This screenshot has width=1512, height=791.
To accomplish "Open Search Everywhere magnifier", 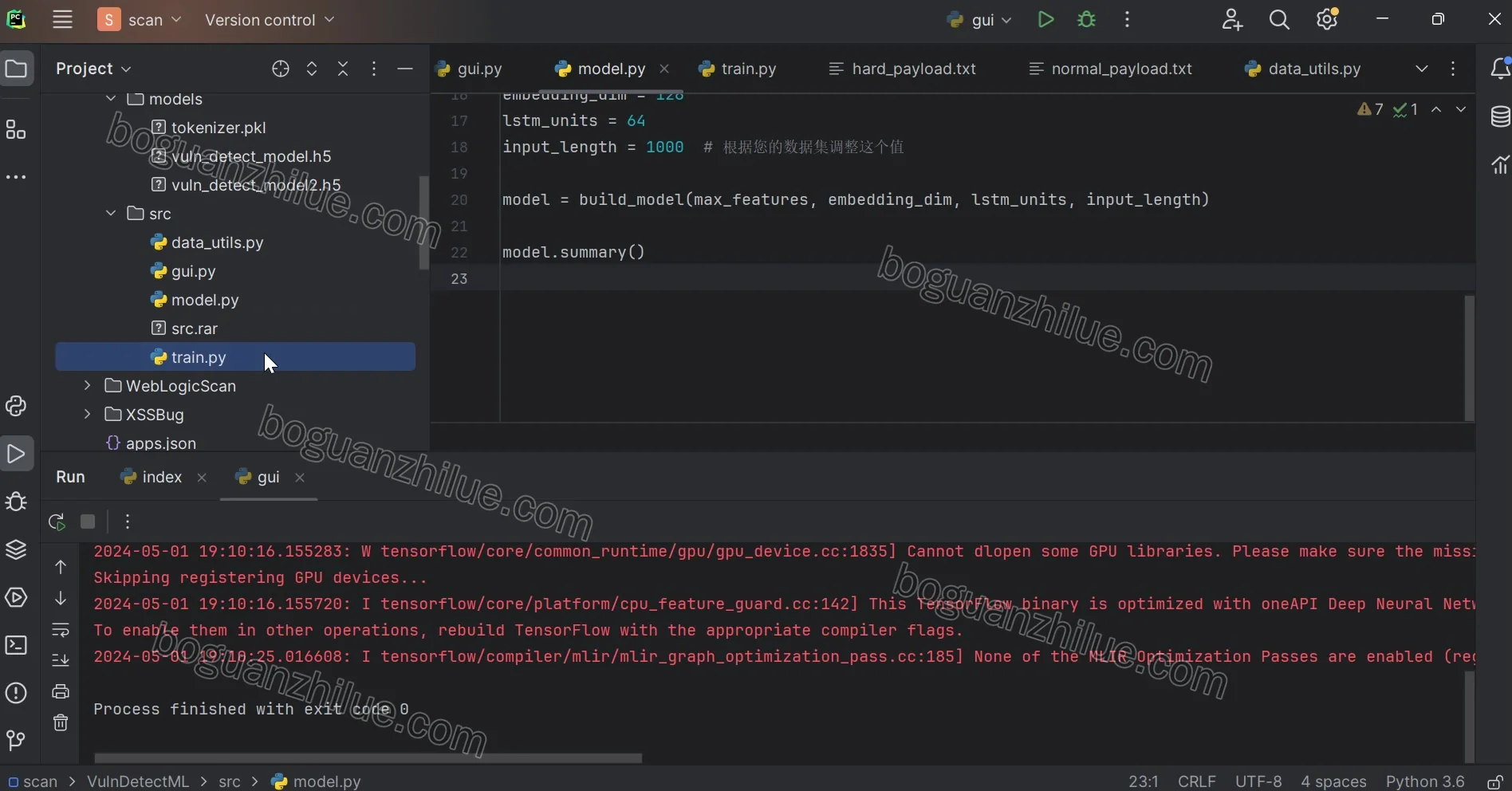I will 1279,20.
